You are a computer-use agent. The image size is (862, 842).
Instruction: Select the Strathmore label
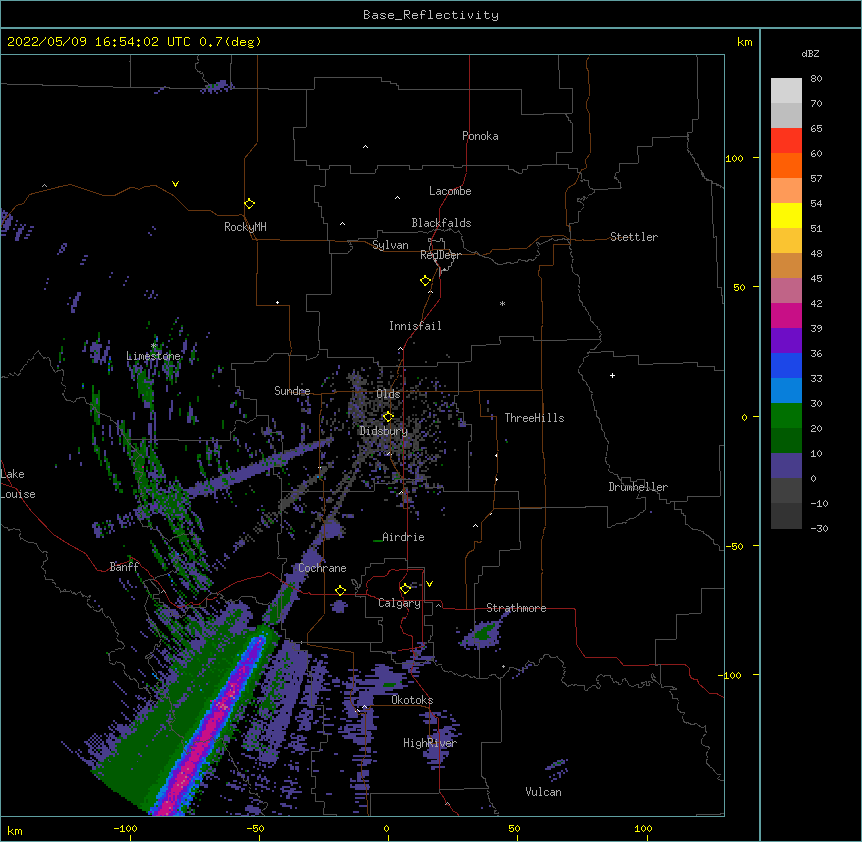pyautogui.click(x=516, y=608)
